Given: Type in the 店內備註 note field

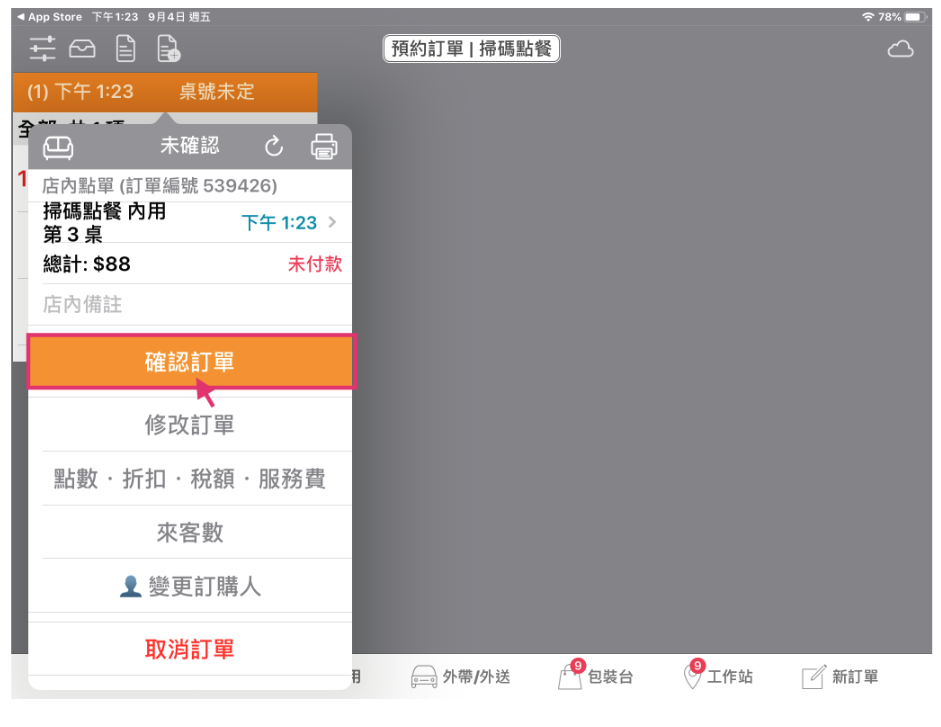Looking at the screenshot, I should [190, 305].
